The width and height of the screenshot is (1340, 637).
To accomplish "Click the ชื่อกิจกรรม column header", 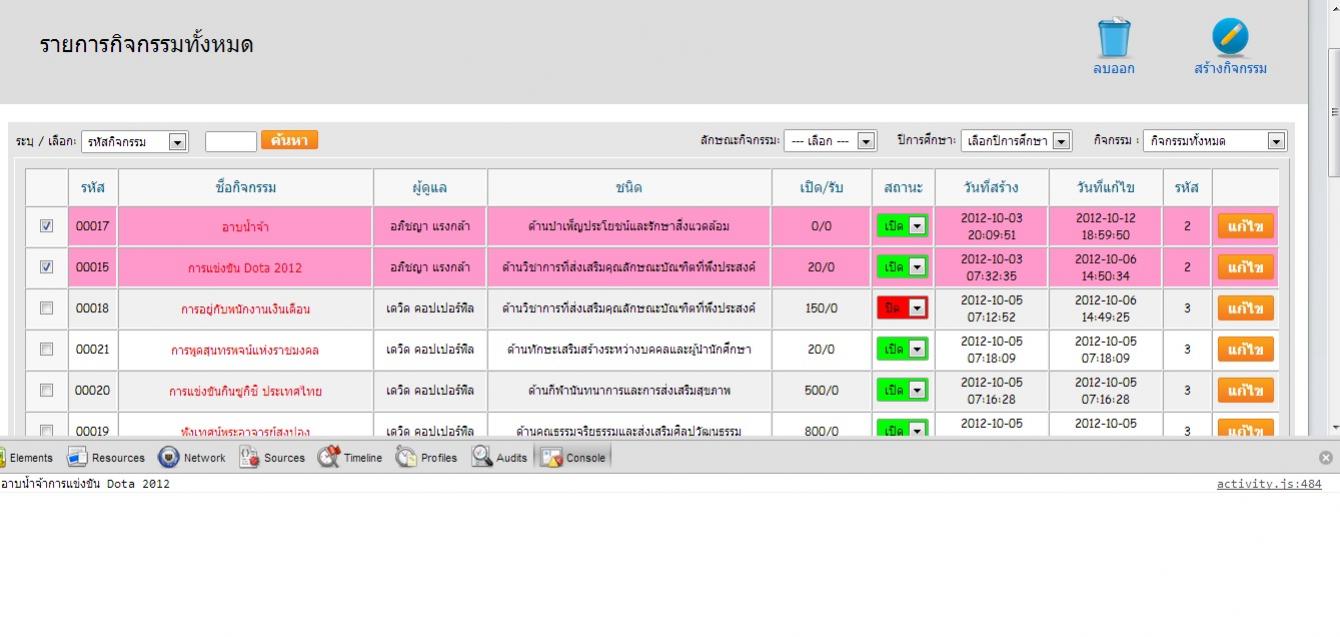I will (x=246, y=187).
